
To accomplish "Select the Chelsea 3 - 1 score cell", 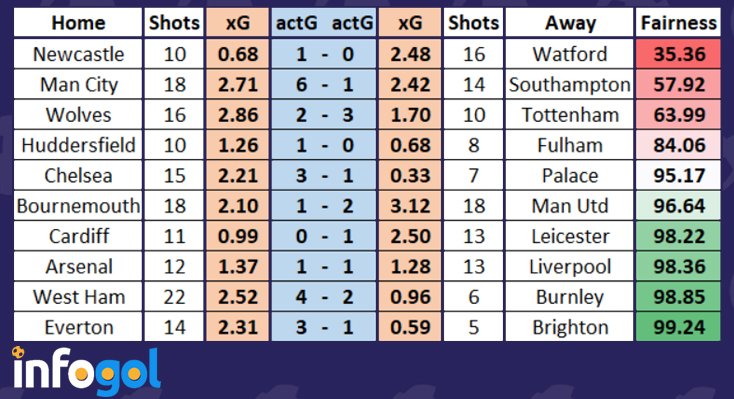I will [324, 176].
